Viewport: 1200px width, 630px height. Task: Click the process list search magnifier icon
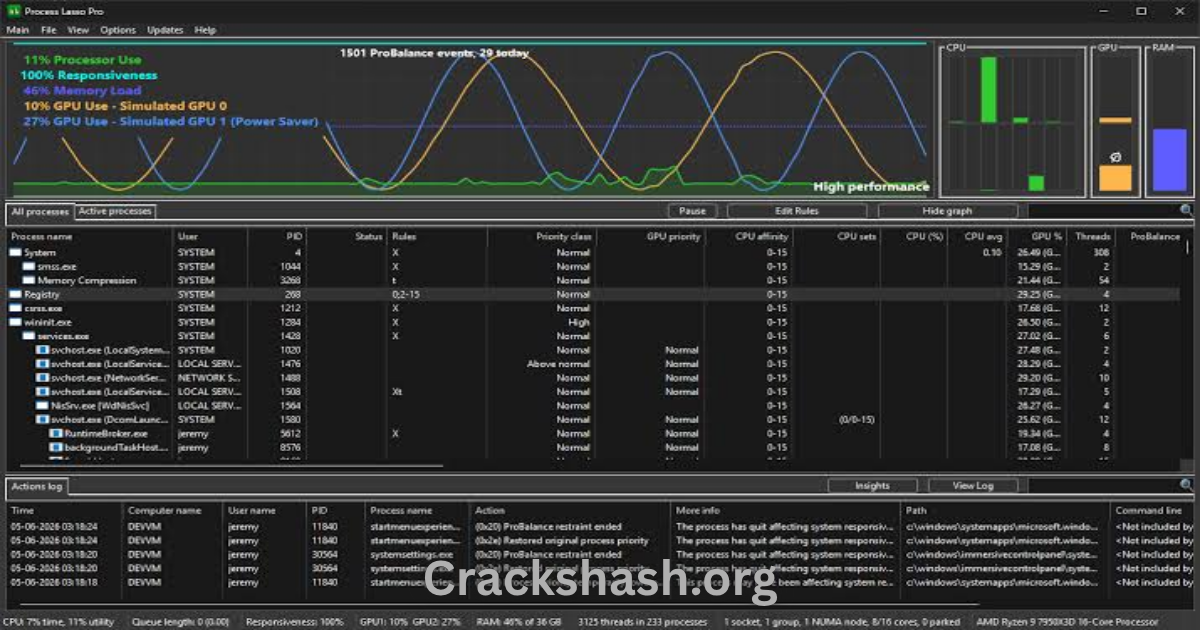click(1187, 211)
